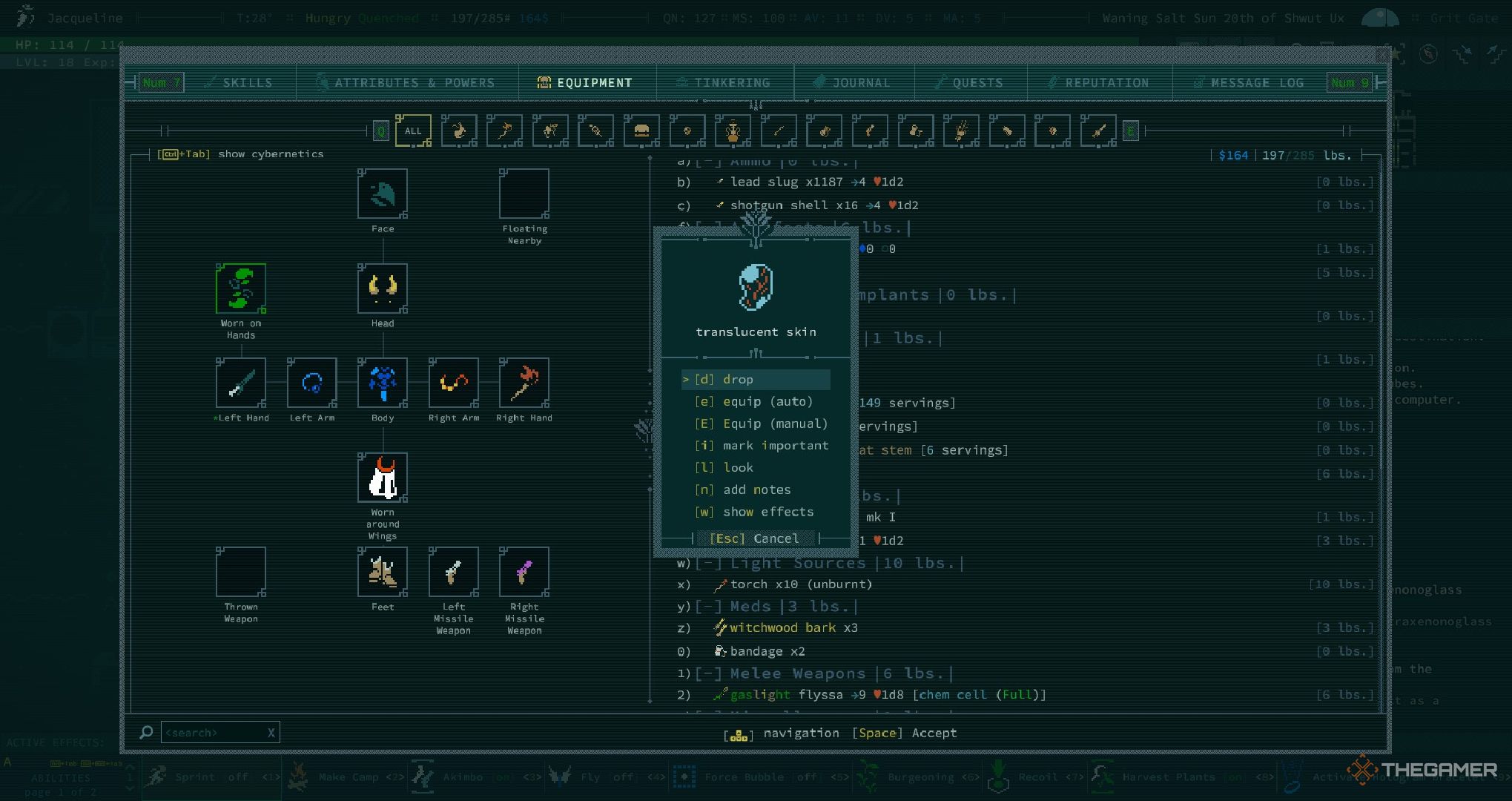
Task: Choose Equip (manual) from the item menu
Action: click(x=755, y=423)
